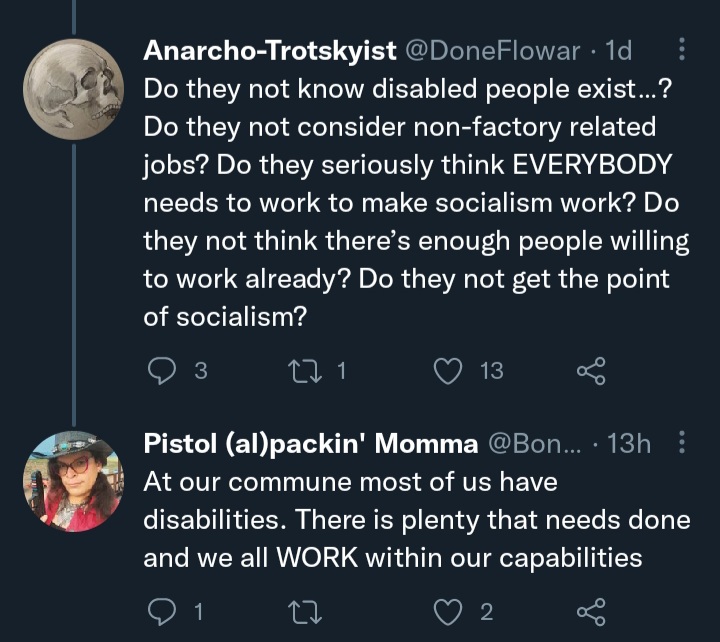
Task: Open more options on Pistol (al)packin' Momma's tweet
Action: pyautogui.click(x=682, y=442)
